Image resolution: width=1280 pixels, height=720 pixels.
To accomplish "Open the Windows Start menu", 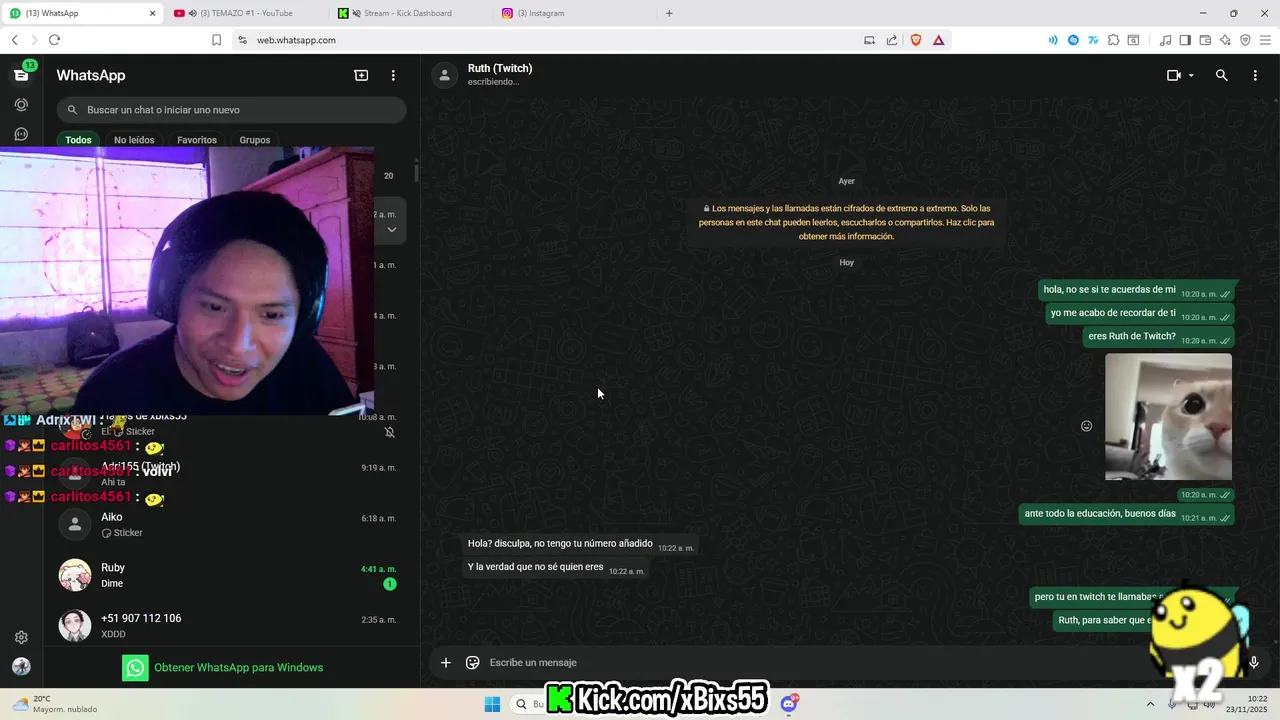I will point(492,704).
